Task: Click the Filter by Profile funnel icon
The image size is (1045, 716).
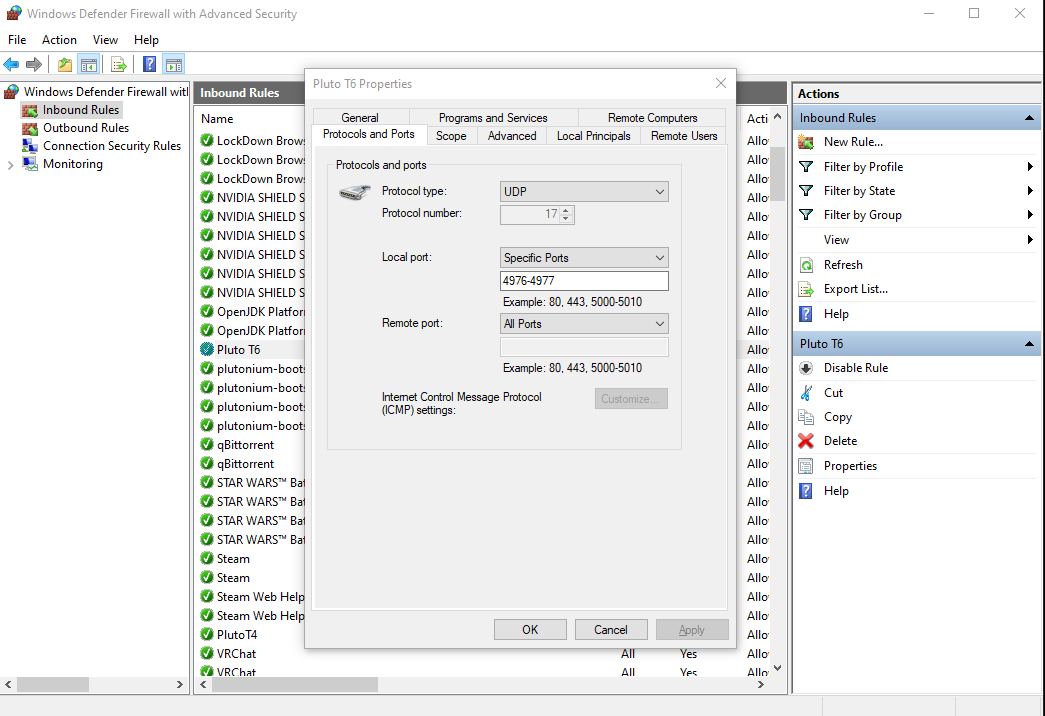Action: [806, 167]
